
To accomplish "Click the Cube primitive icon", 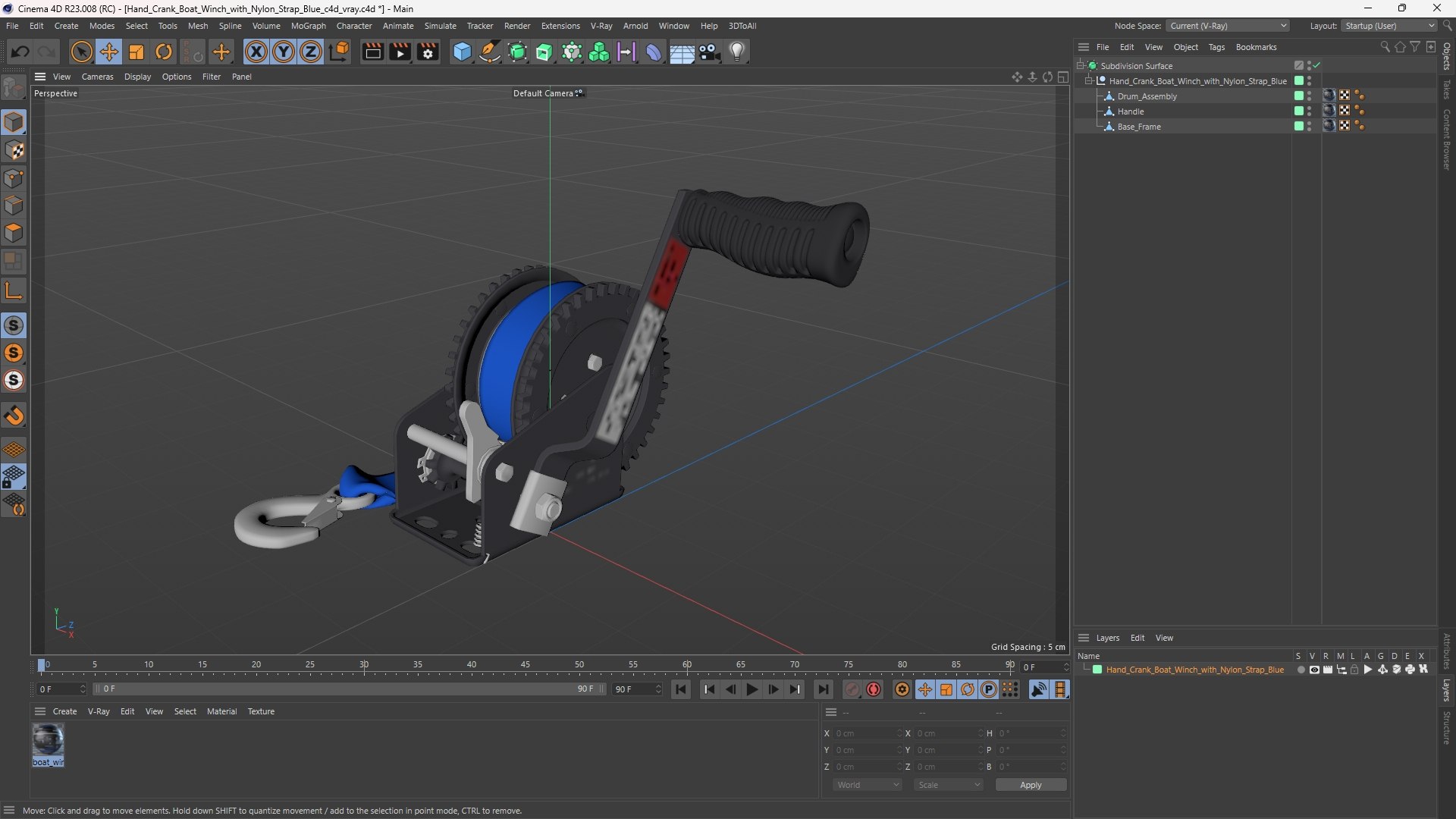I will (x=461, y=52).
